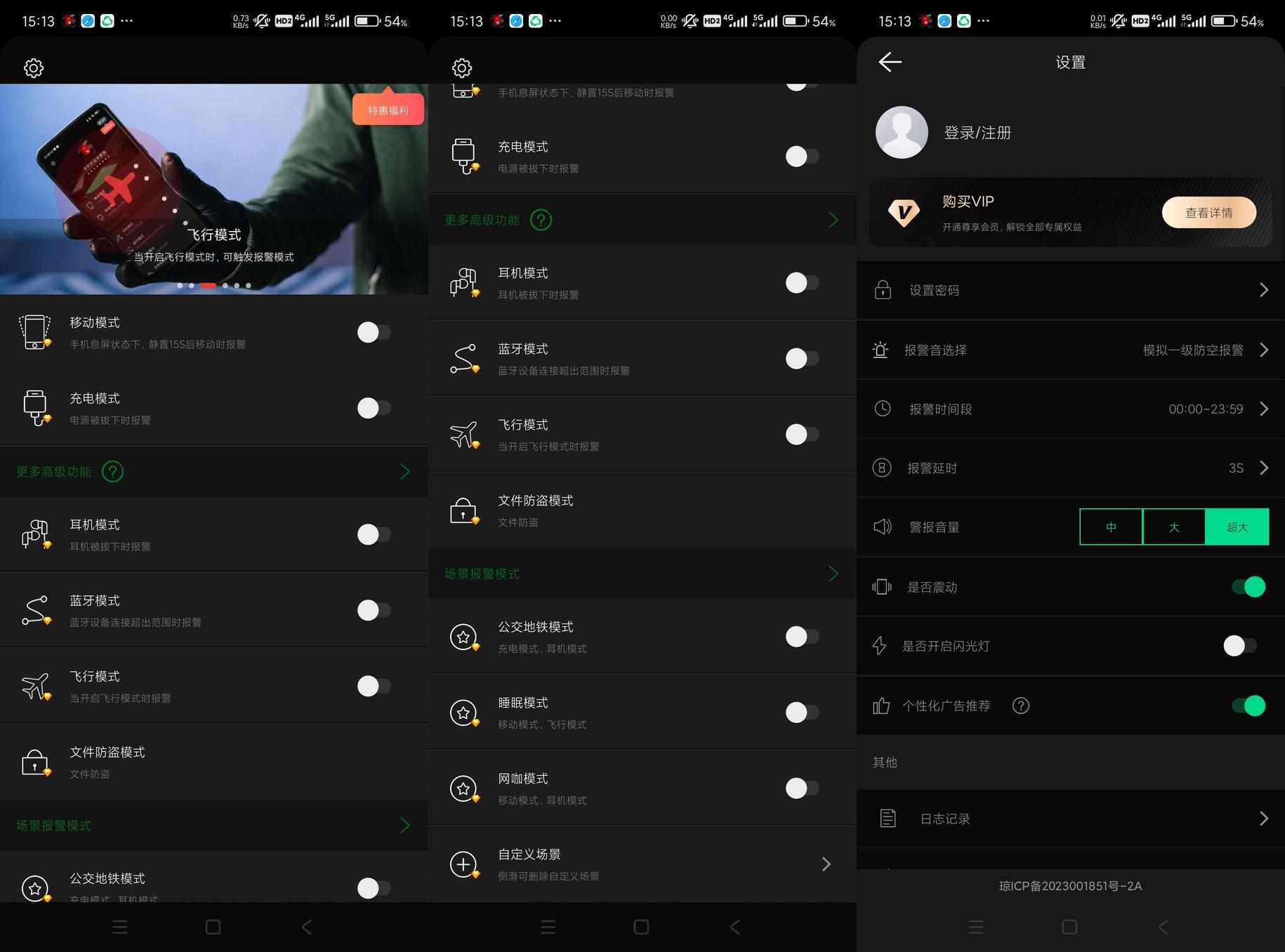
Task: Disable the 是否震动 vibration switch
Action: [1248, 586]
